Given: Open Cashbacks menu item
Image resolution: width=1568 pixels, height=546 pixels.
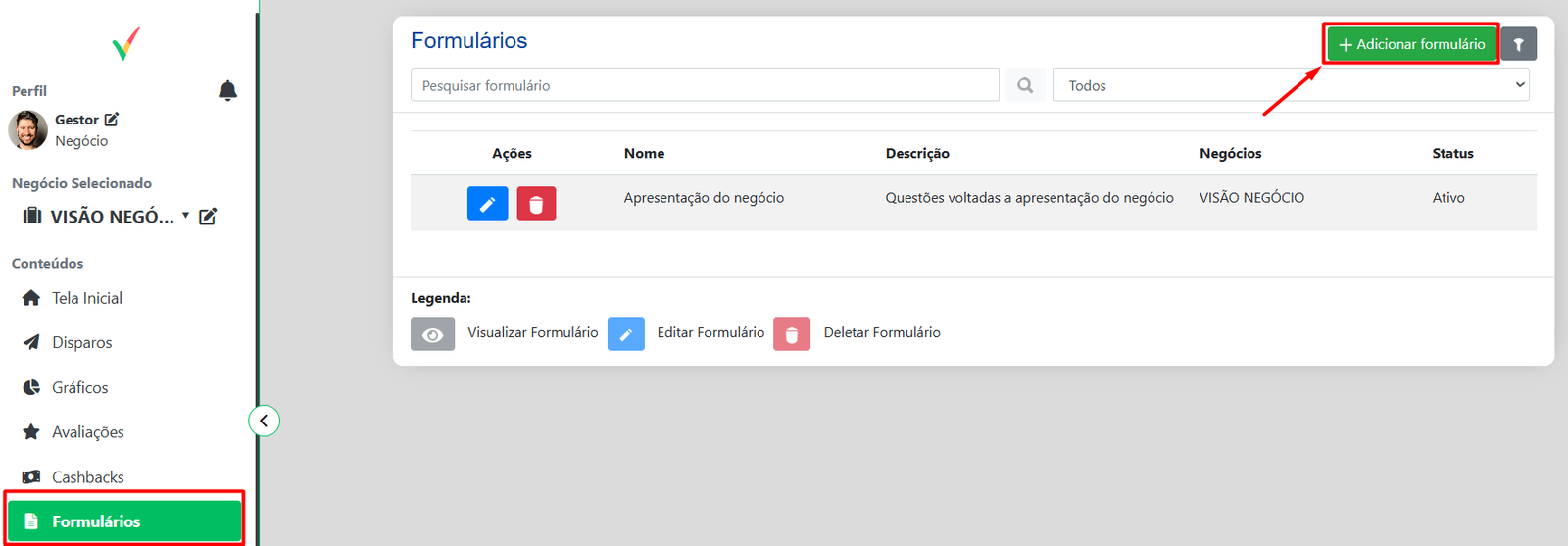Looking at the screenshot, I should coord(87,477).
